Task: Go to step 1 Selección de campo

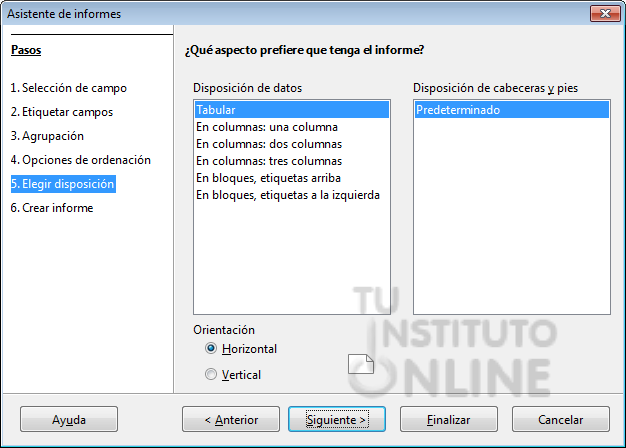Action: [x=69, y=88]
